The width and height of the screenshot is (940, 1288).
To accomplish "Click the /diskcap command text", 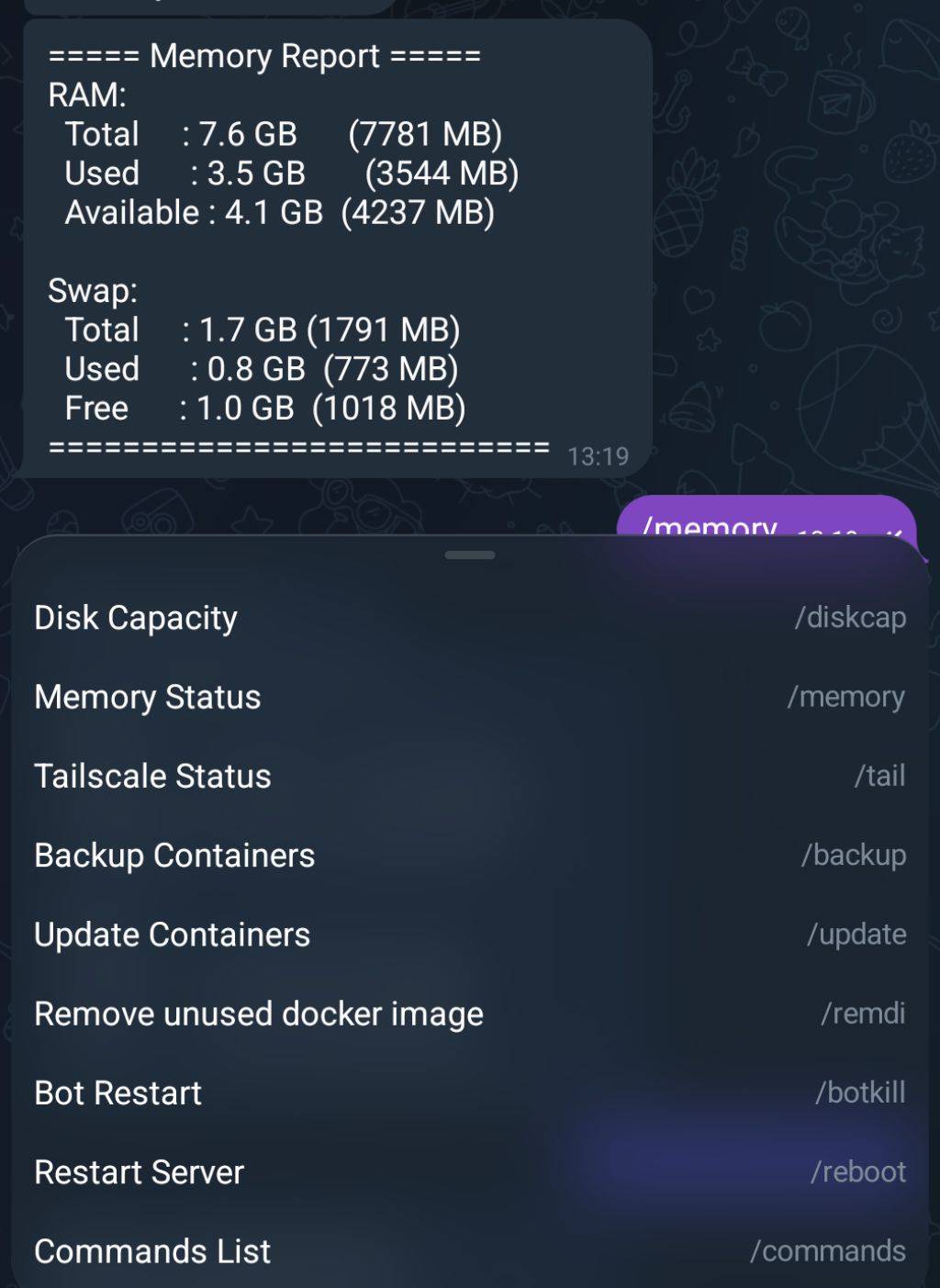I will coord(850,618).
